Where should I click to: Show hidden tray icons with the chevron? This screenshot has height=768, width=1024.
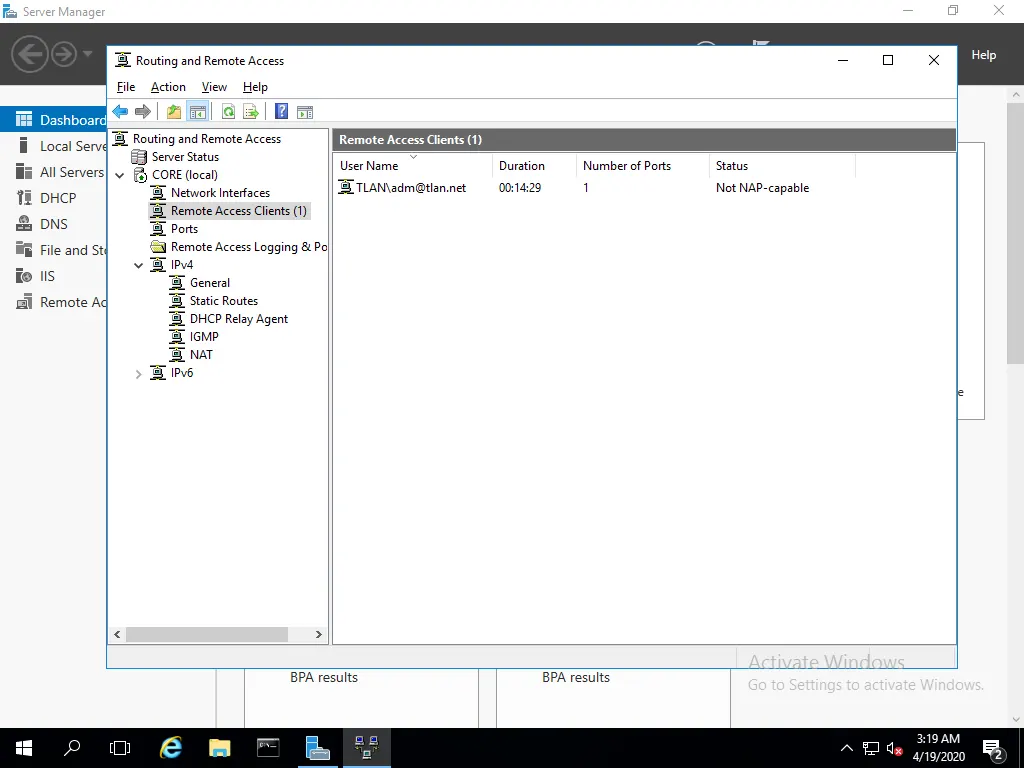(x=846, y=748)
